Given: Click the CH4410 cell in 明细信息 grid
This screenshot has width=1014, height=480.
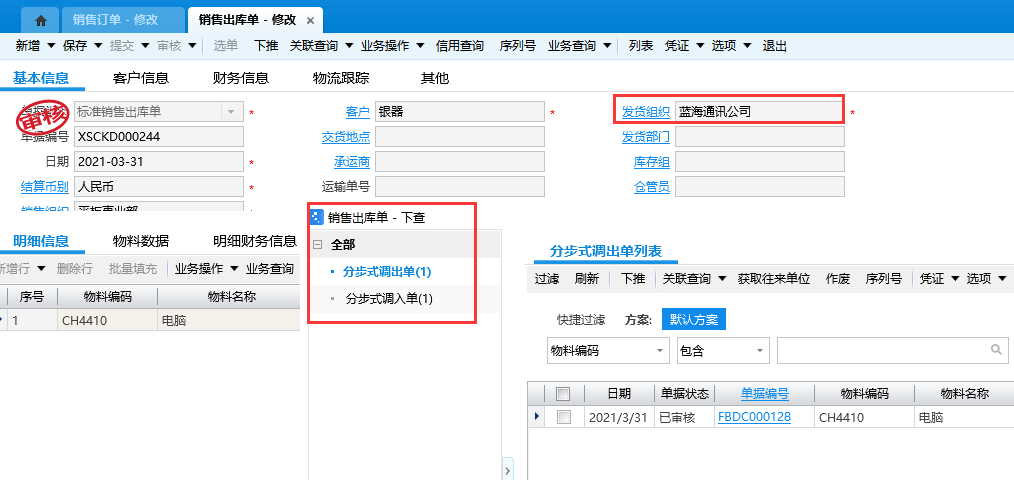Looking at the screenshot, I should (x=107, y=320).
